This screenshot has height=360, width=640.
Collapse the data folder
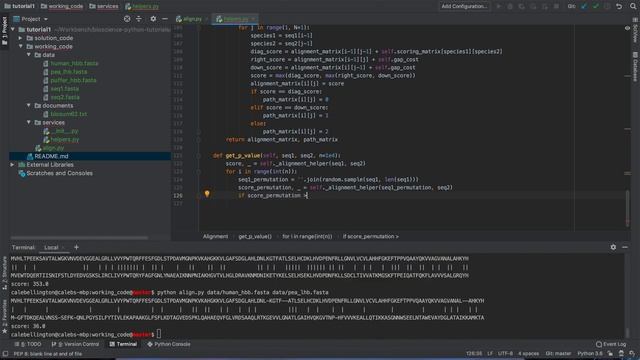point(29,55)
